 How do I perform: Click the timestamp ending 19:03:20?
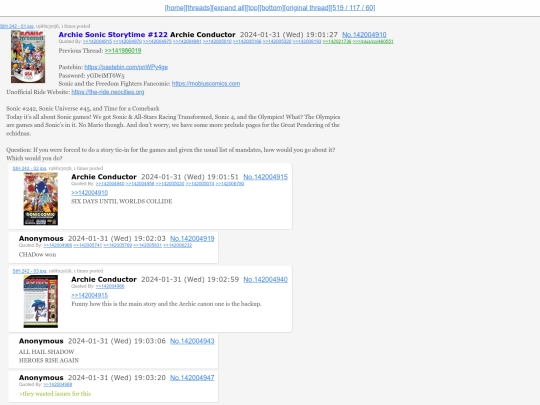[117, 378]
